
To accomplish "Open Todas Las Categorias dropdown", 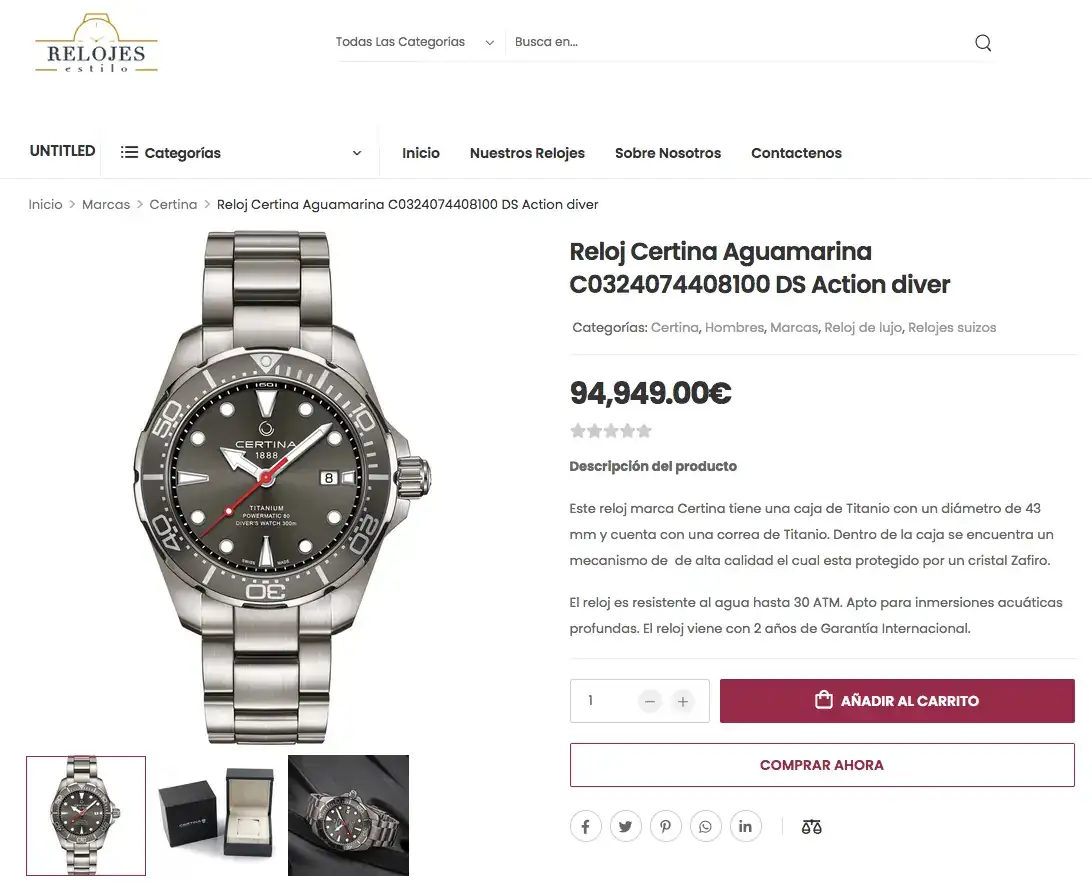I will click(x=415, y=42).
